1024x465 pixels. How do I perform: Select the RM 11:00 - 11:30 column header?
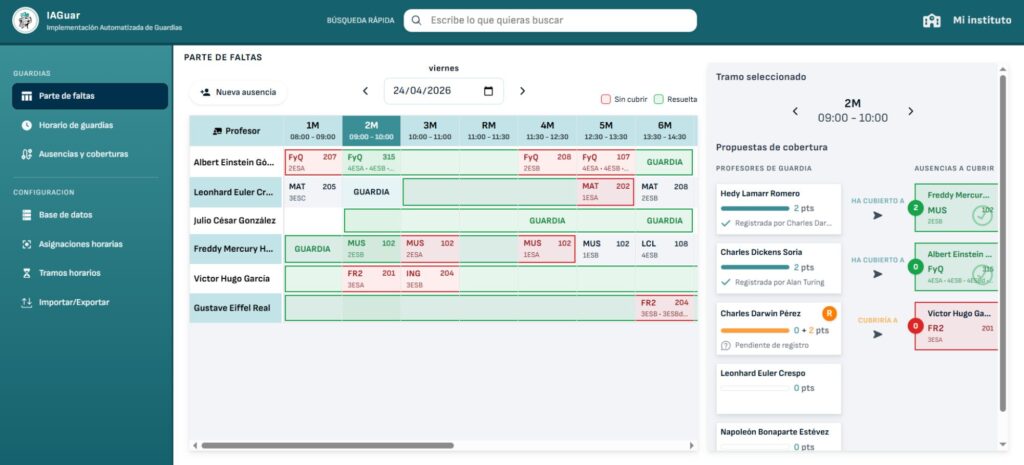point(488,131)
